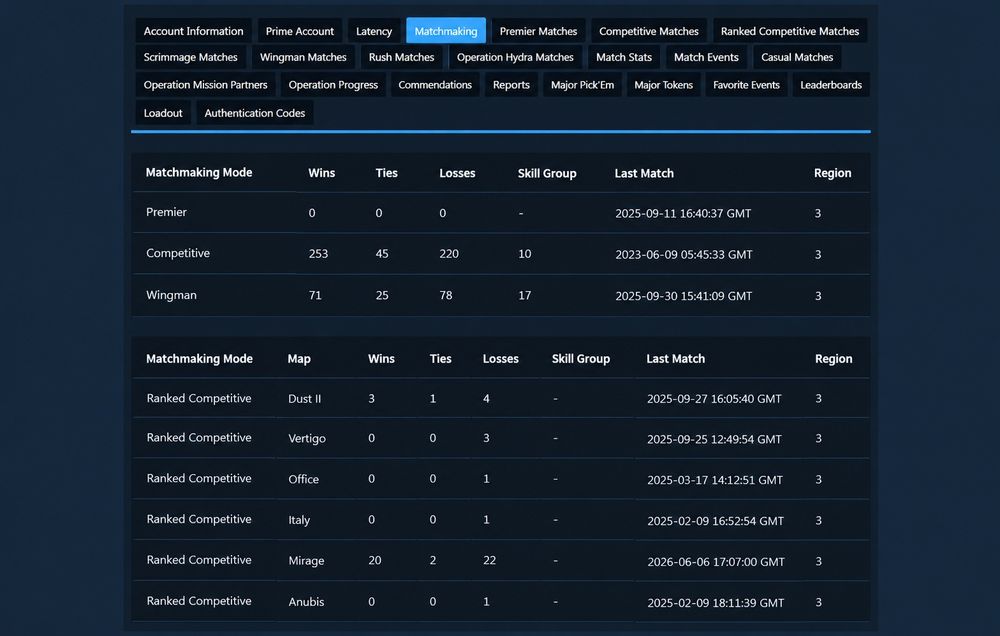Screen dimensions: 1000x636
Task: Open the Account Information tab
Action: pyautogui.click(x=193, y=31)
